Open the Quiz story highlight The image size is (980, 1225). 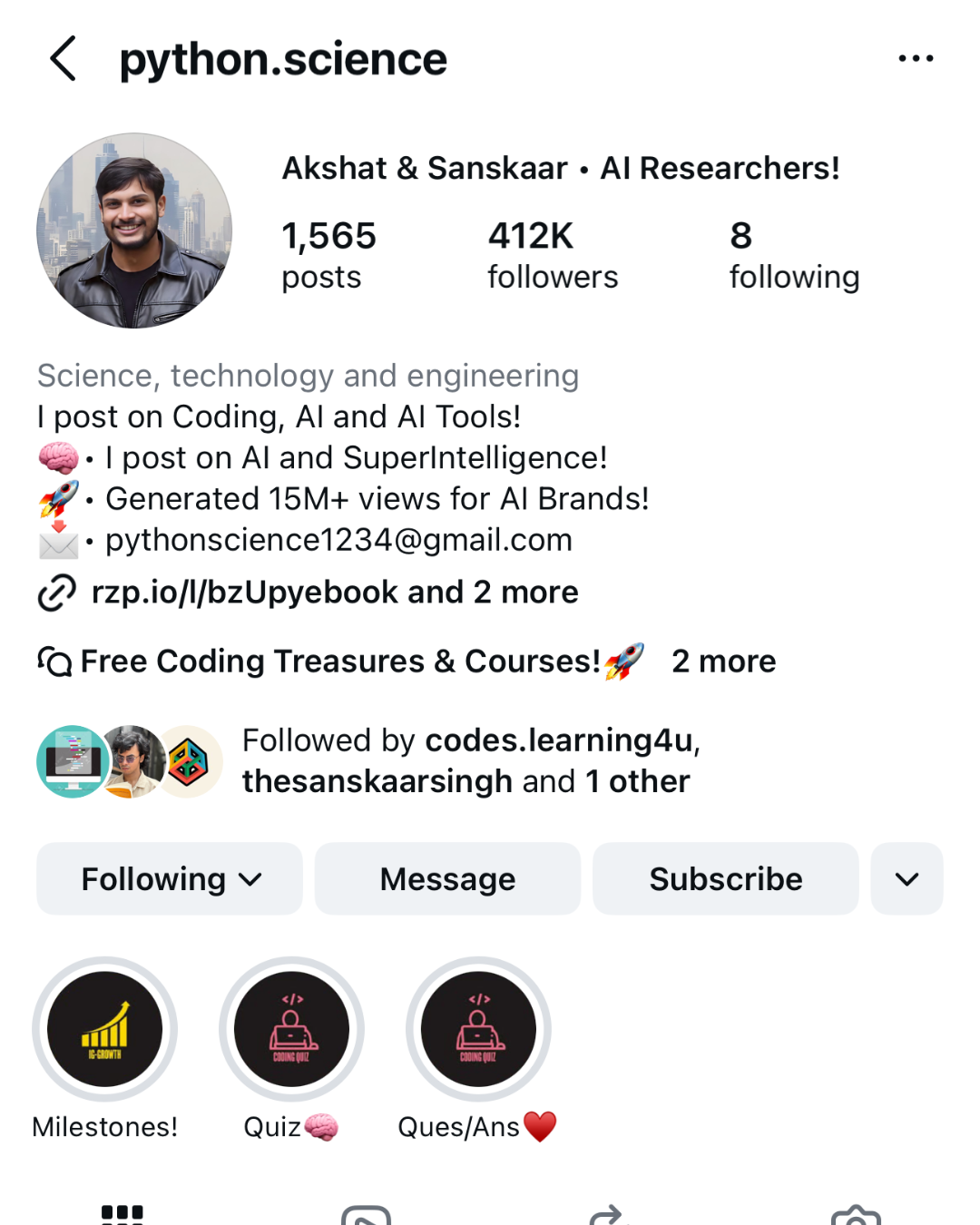tap(291, 1029)
